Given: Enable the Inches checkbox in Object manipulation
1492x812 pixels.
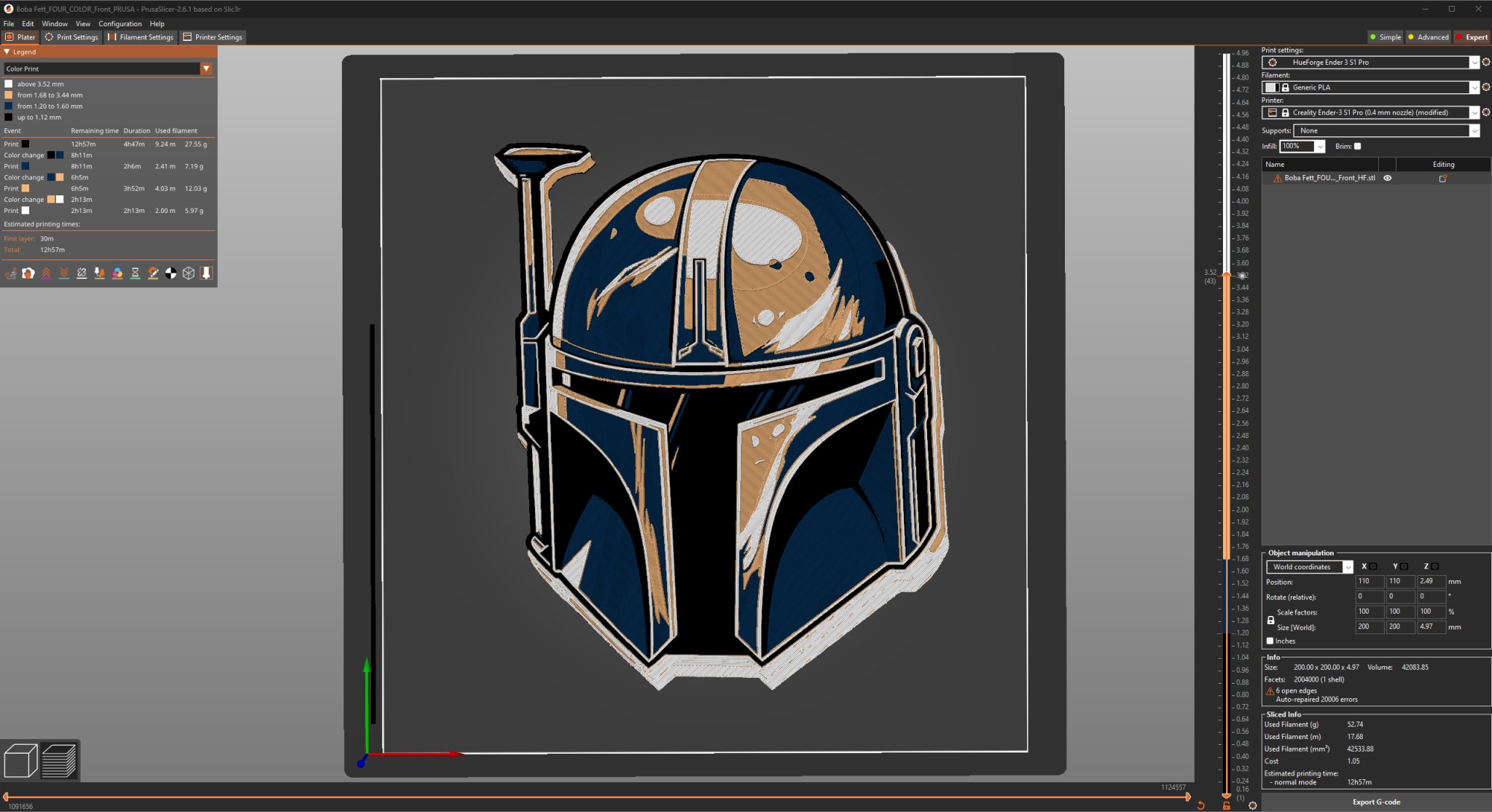Looking at the screenshot, I should click(x=1271, y=641).
